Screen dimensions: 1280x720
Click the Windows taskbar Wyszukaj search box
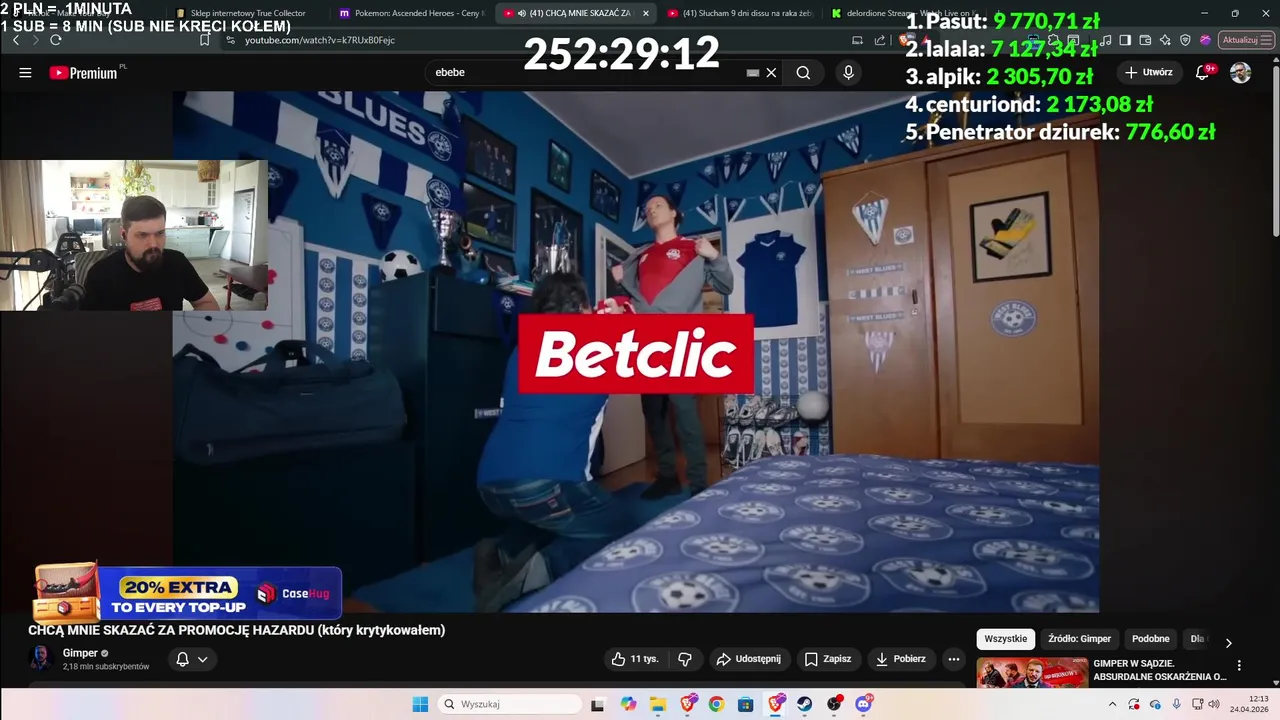pyautogui.click(x=509, y=704)
